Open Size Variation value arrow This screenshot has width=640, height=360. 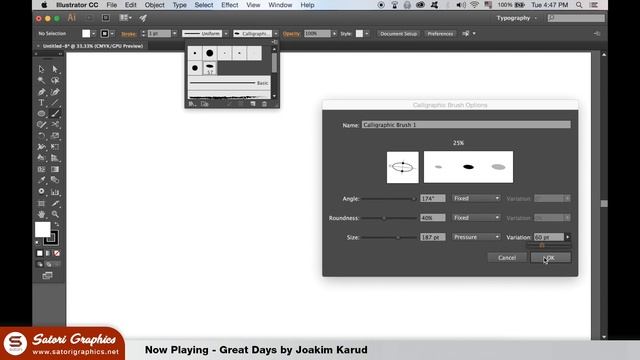[567, 237]
